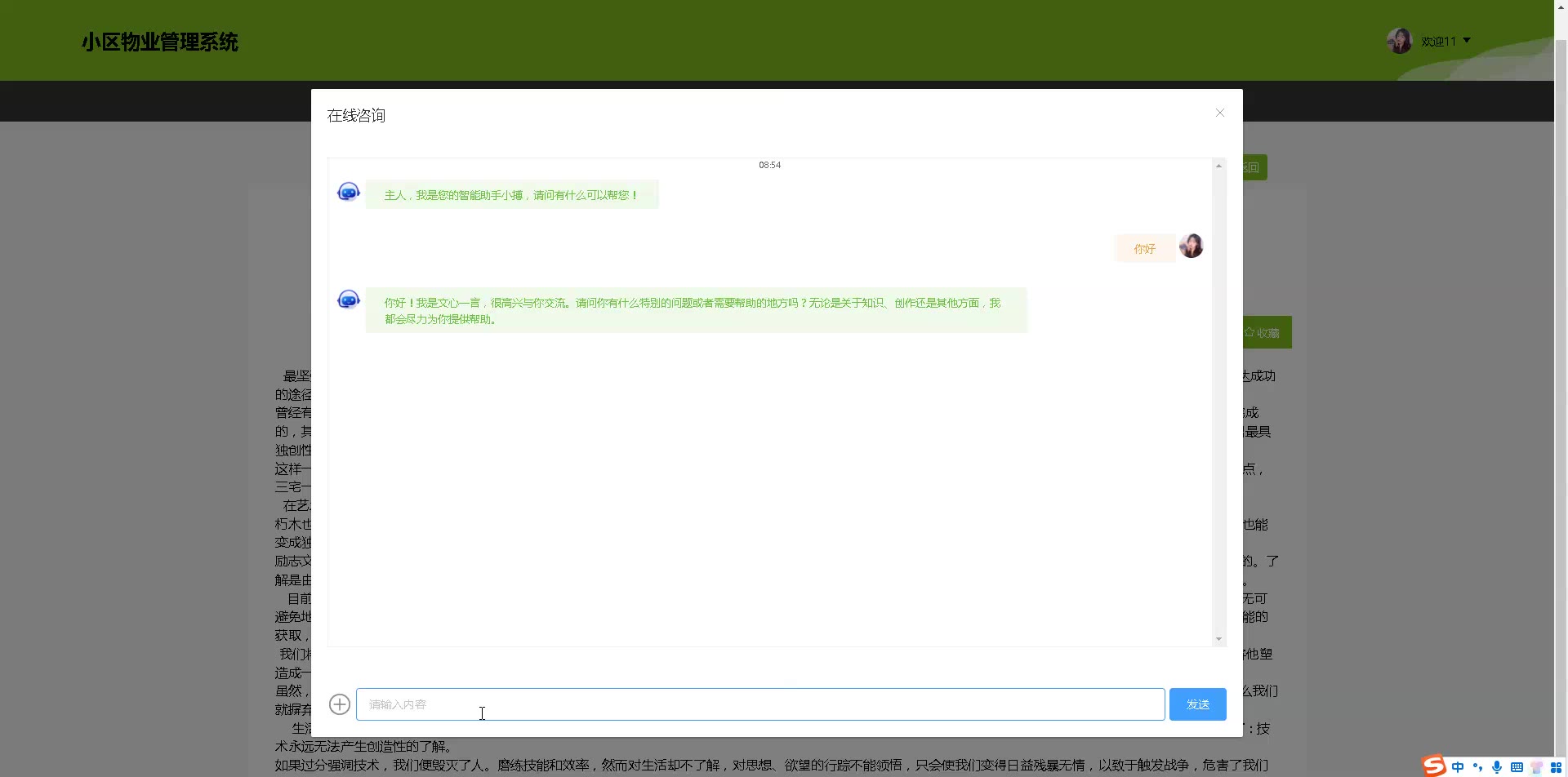This screenshot has height=777, width=1568.
Task: Toggle the IME punctuation mode icon
Action: pyautogui.click(x=1477, y=767)
